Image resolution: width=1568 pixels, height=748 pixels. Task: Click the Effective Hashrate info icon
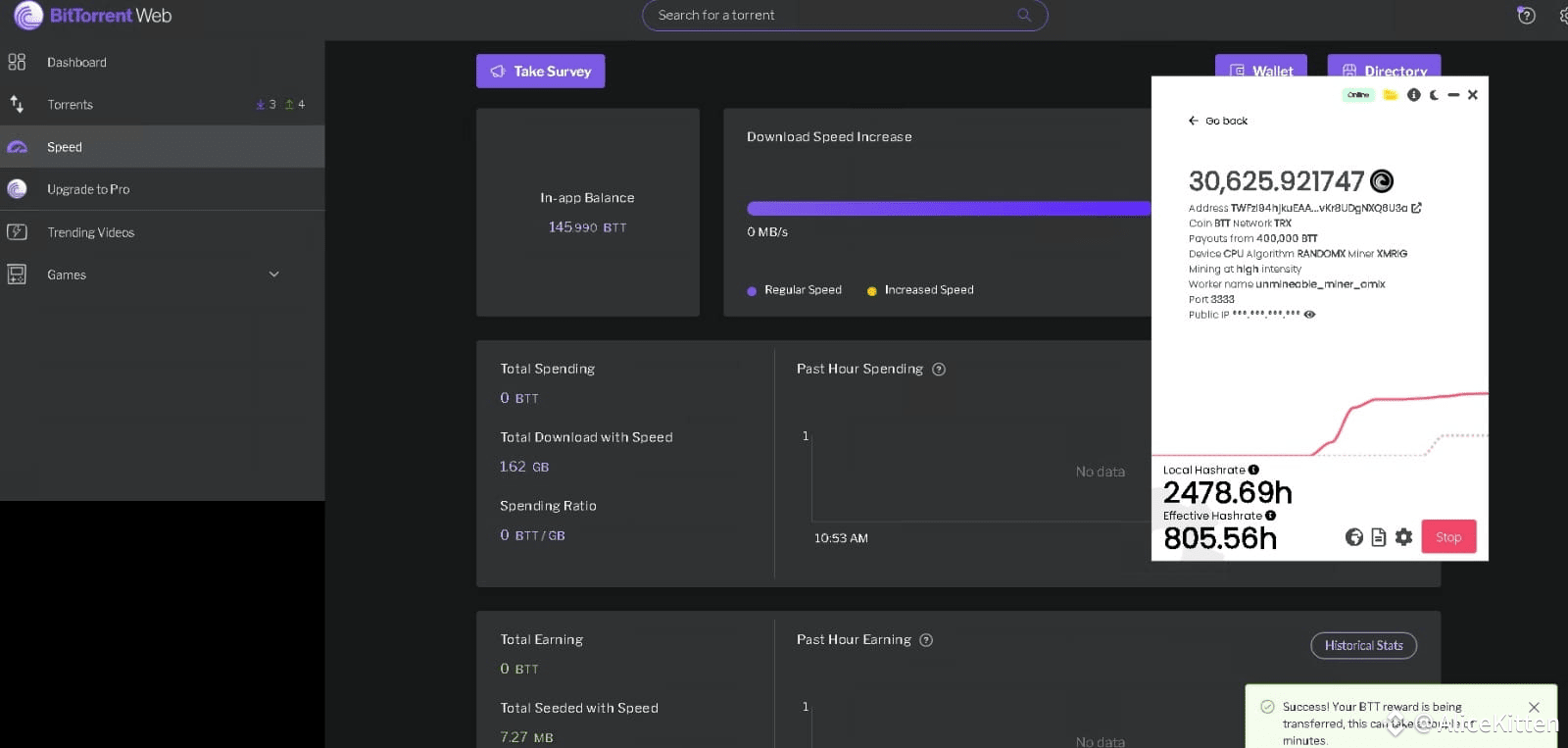1271,516
